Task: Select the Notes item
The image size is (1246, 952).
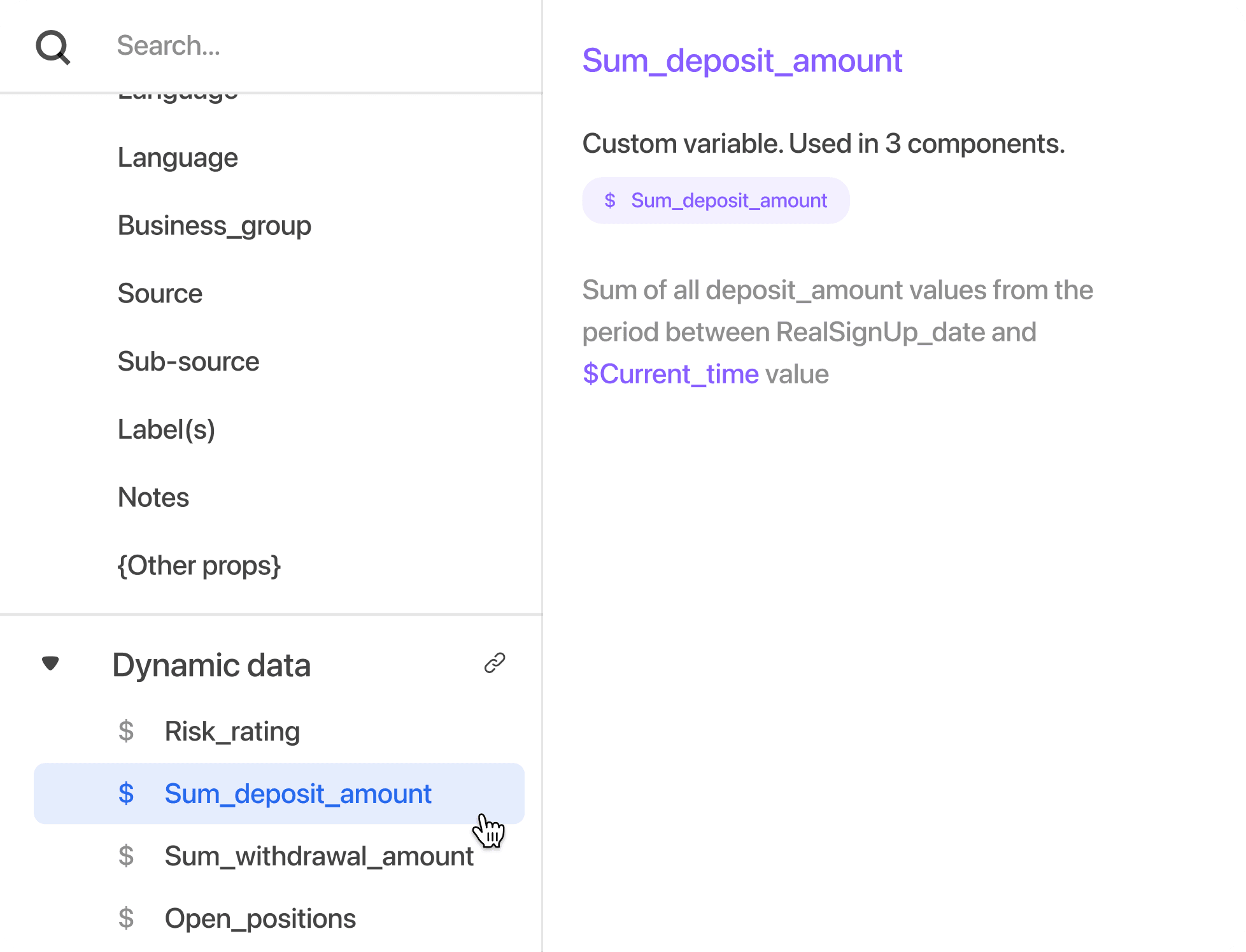Action: (x=153, y=497)
